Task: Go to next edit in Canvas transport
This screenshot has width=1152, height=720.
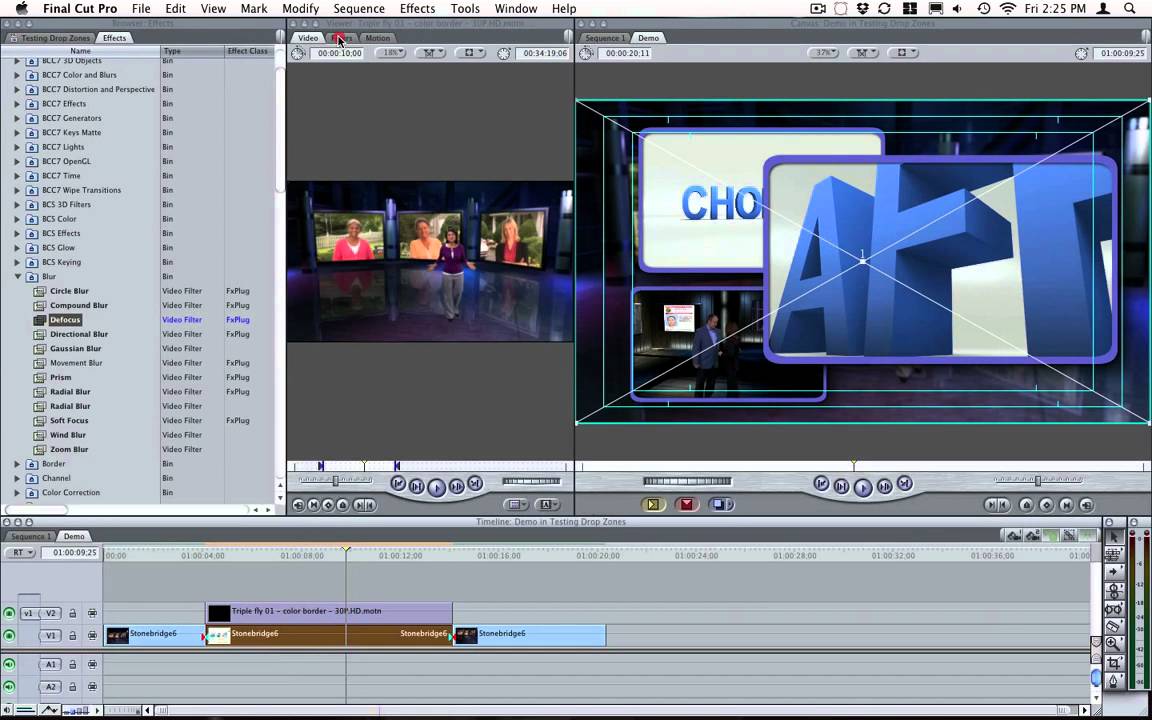Action: click(x=904, y=483)
